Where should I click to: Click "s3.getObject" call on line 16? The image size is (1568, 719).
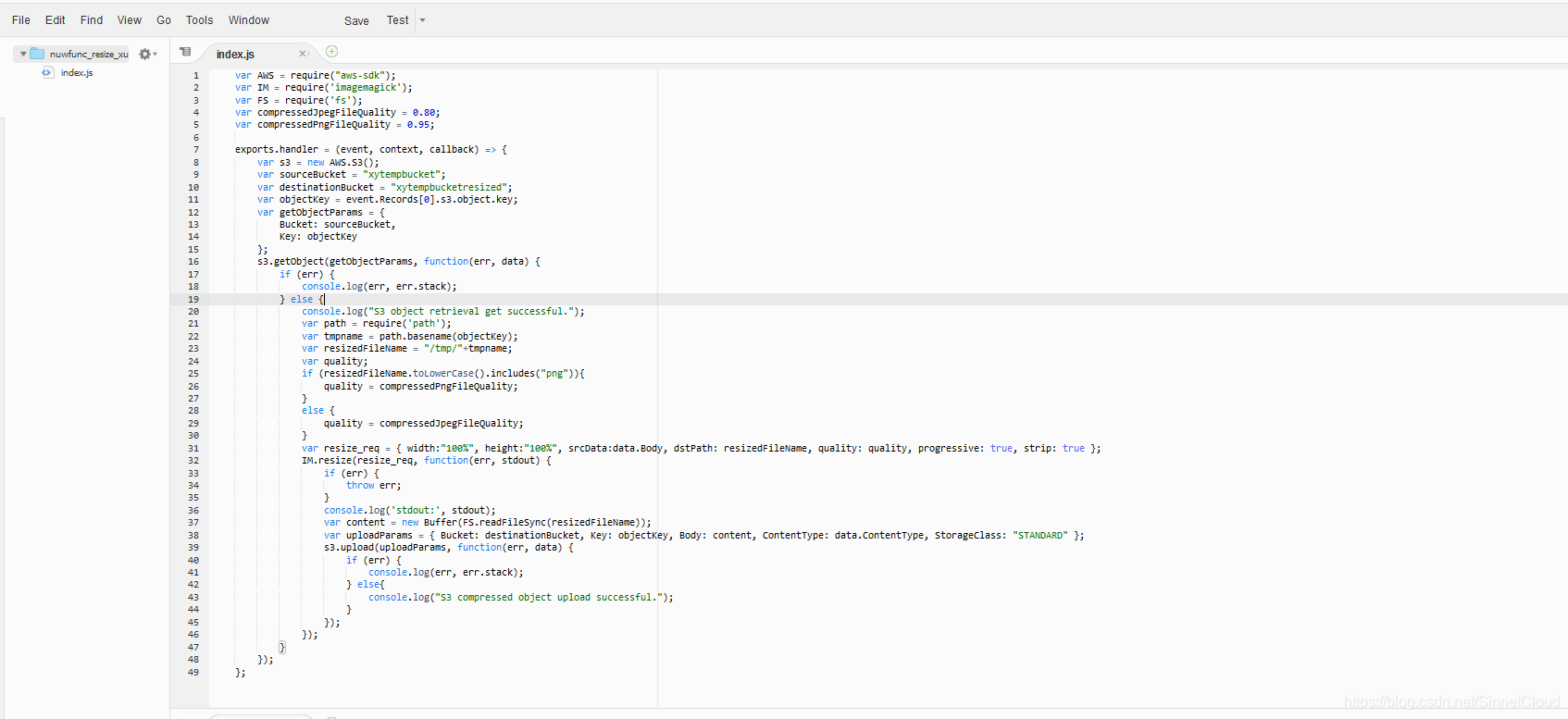pyautogui.click(x=291, y=262)
